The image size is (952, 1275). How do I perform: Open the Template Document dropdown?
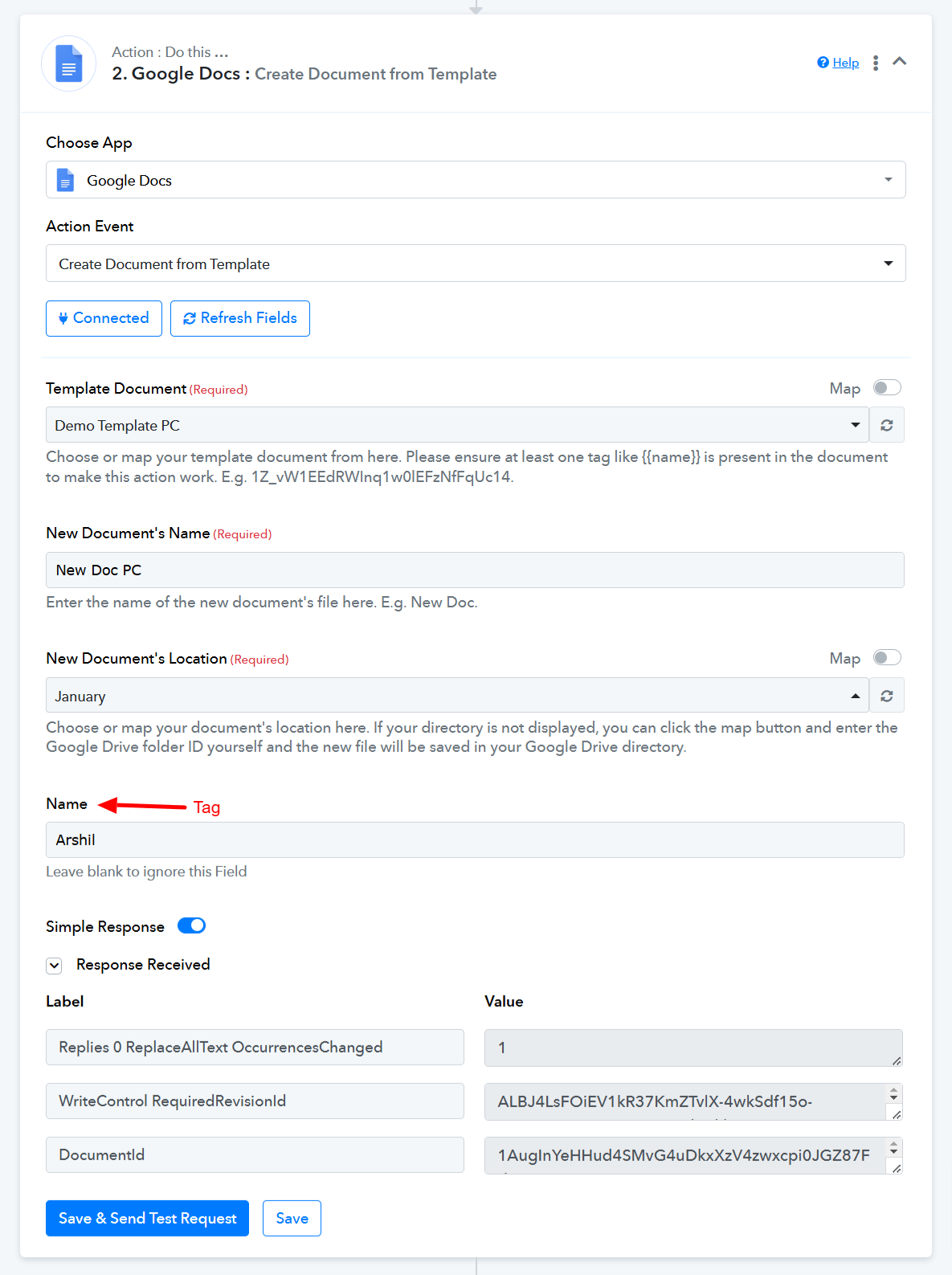tap(456, 425)
